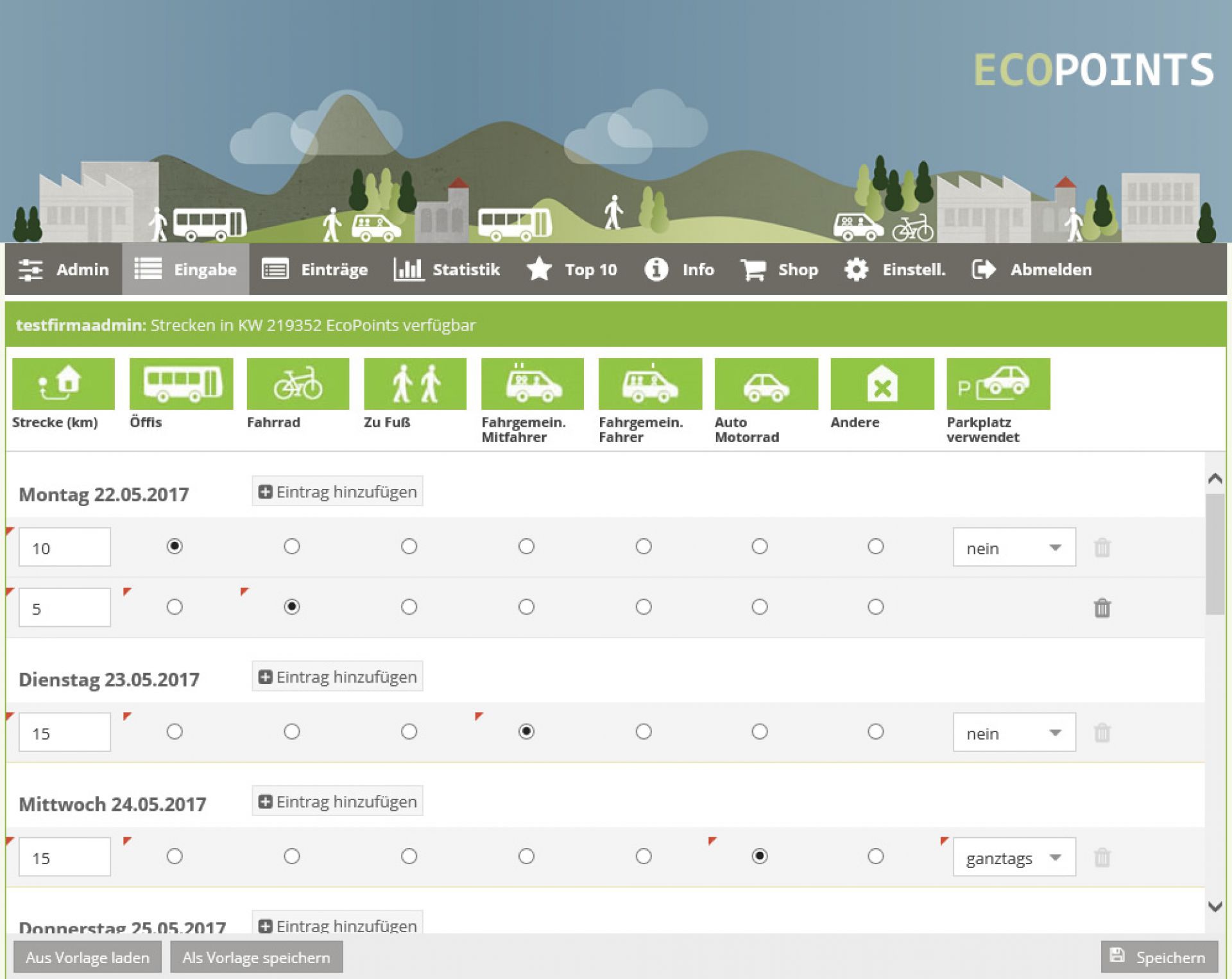
Task: Click the vertical scrollbar thumb
Action: pos(1215,554)
